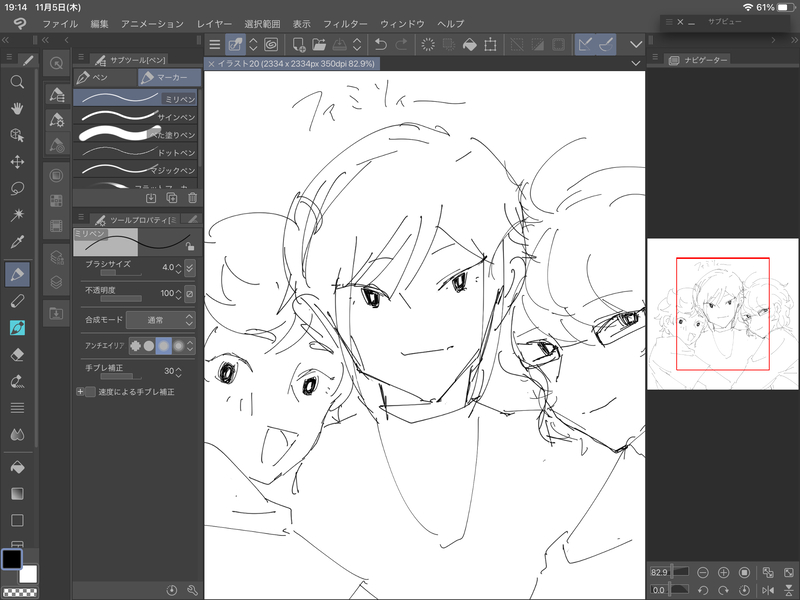Select the black main color swatch
Viewport: 800px width, 600px height.
(12, 559)
